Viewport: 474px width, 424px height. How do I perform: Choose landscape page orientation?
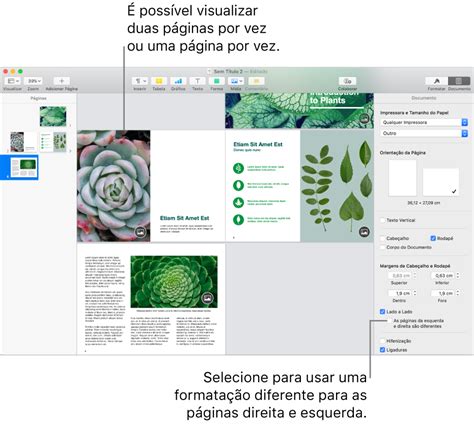tap(441, 182)
